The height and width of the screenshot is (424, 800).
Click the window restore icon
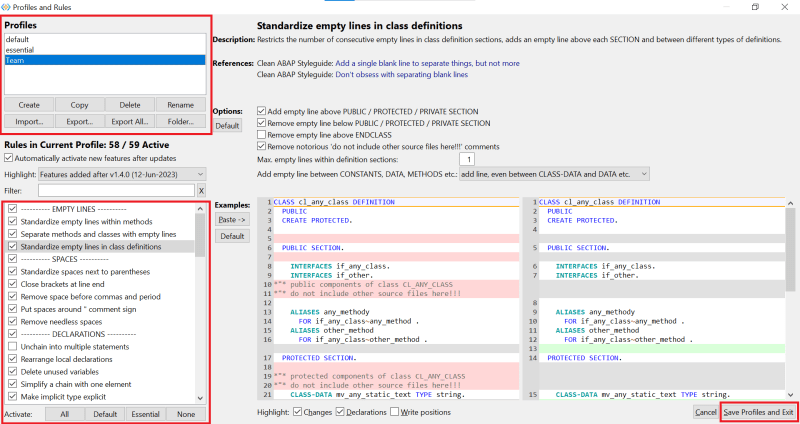(755, 7)
